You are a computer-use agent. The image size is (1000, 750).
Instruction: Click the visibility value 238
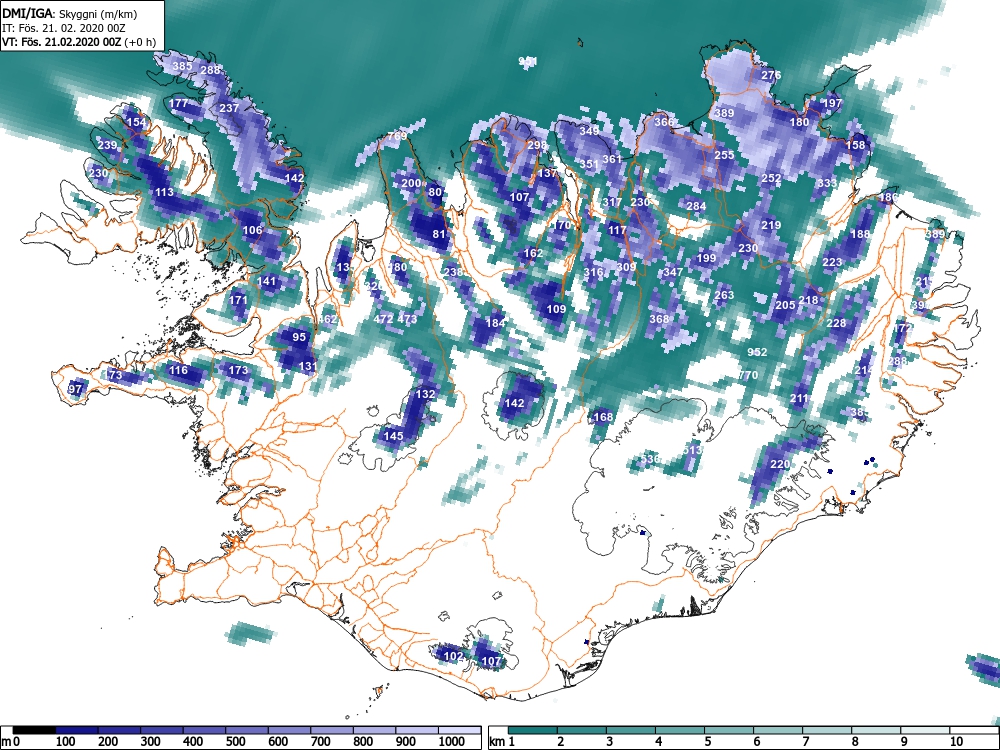pos(453,272)
